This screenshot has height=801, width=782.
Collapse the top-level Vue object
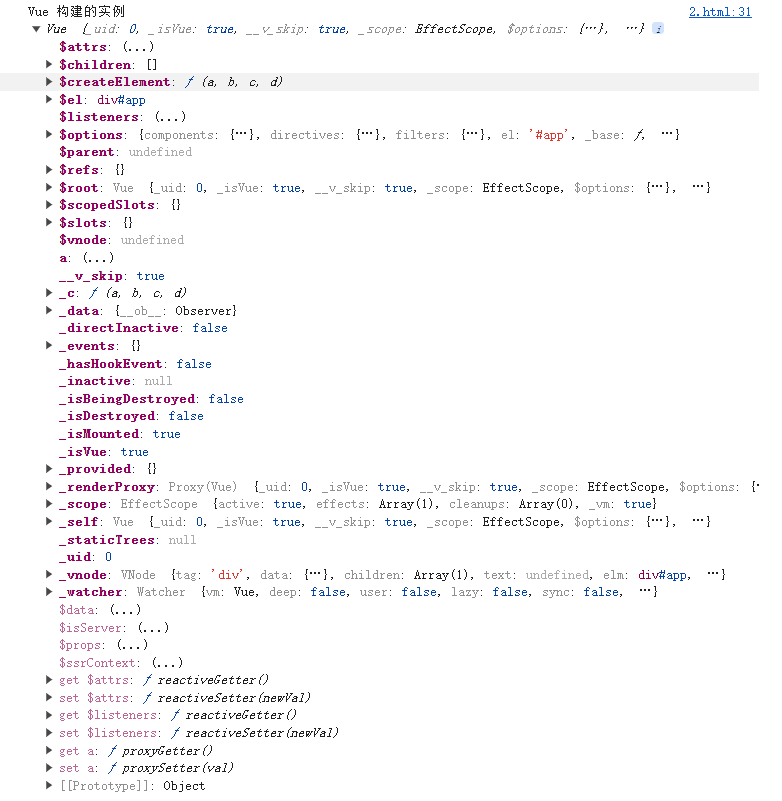click(36, 29)
